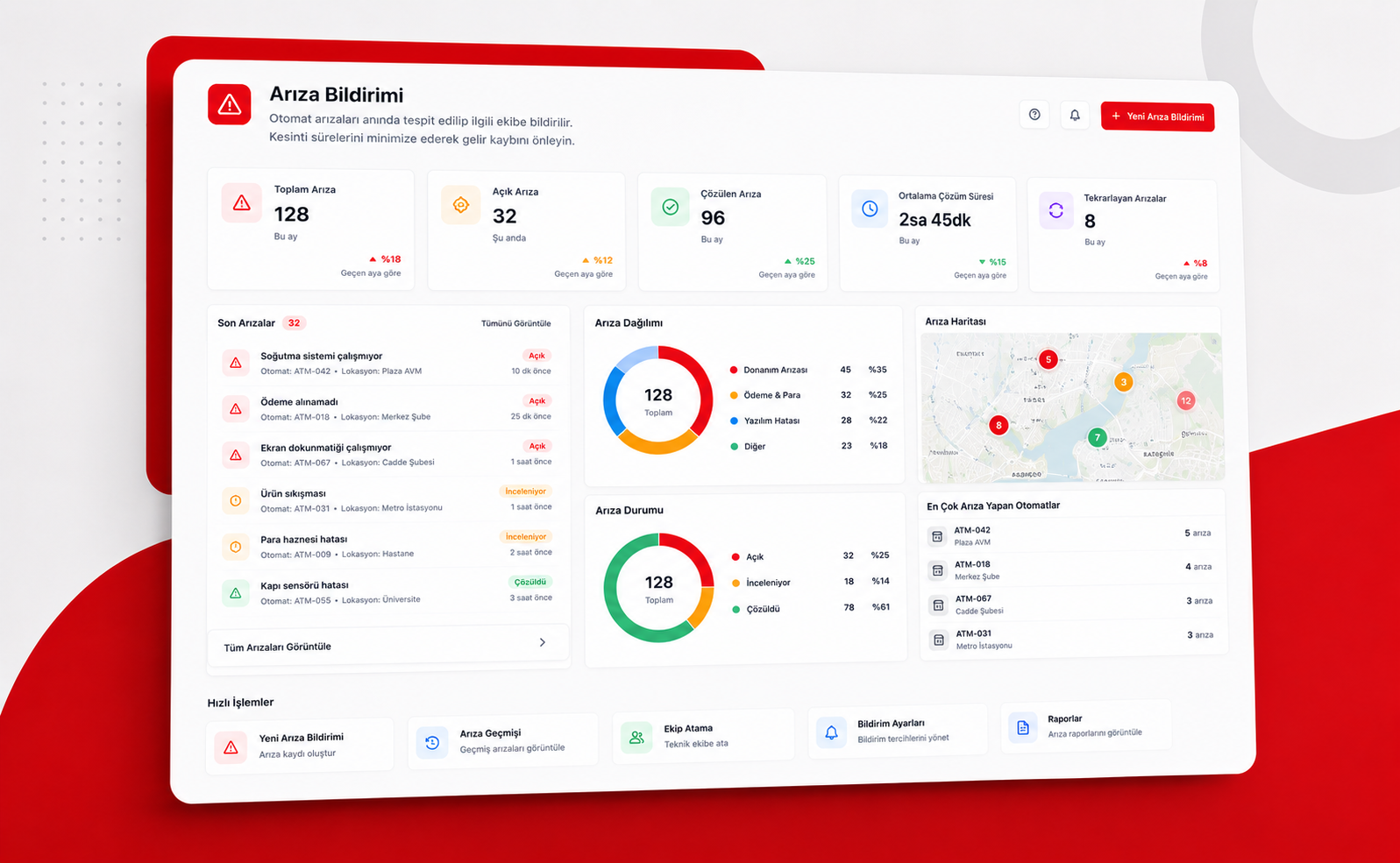
Task: Select the Ödeme alınamadı fault title
Action: click(299, 402)
